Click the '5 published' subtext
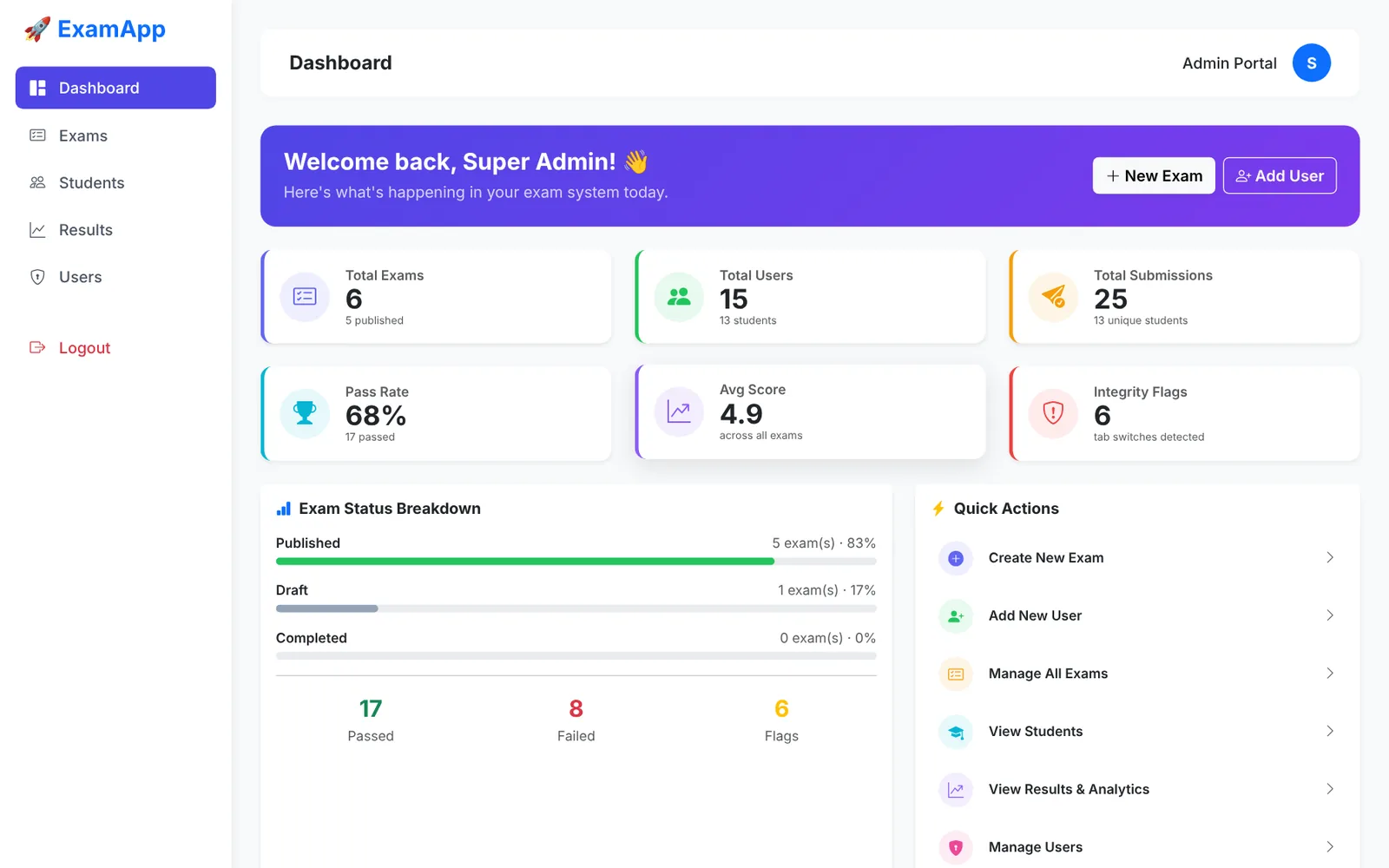 [374, 320]
